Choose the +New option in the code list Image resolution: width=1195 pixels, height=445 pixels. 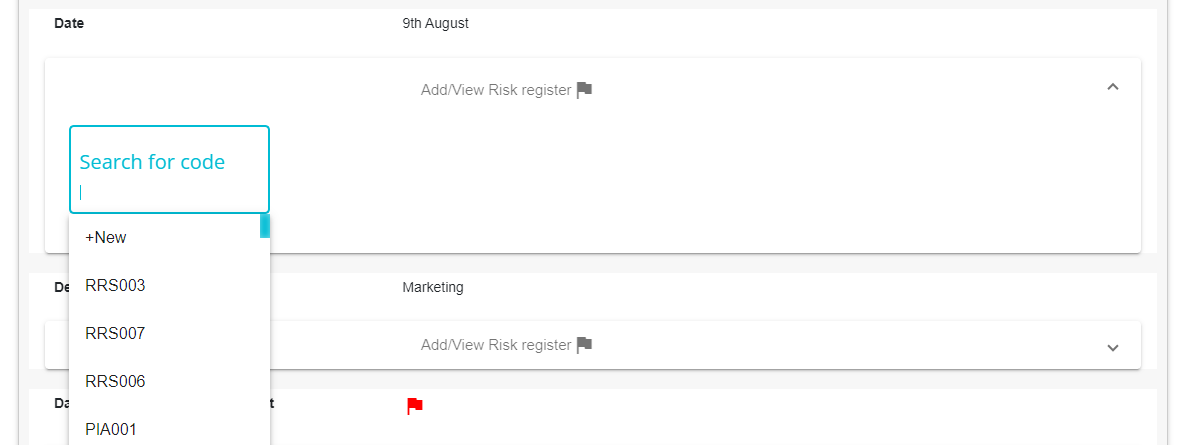pos(165,238)
